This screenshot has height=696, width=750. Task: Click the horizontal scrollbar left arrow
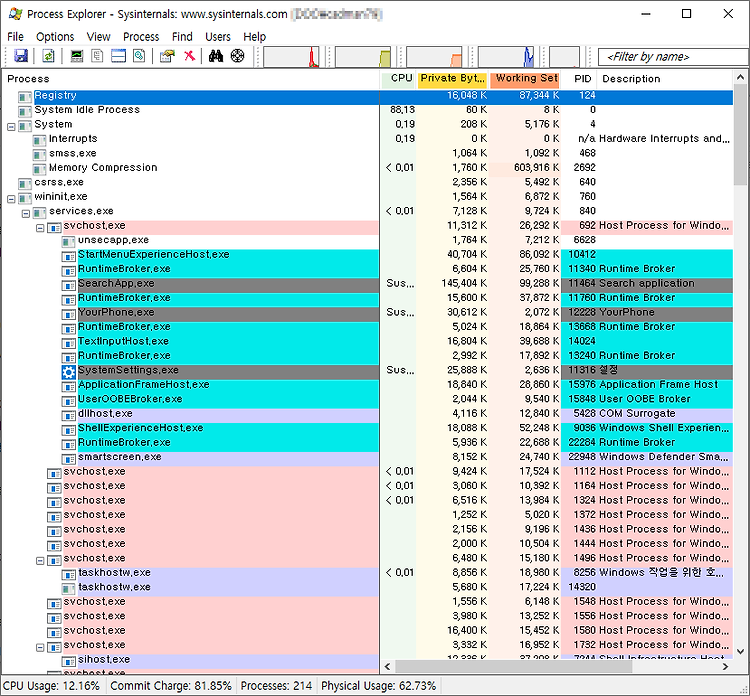pyautogui.click(x=387, y=666)
